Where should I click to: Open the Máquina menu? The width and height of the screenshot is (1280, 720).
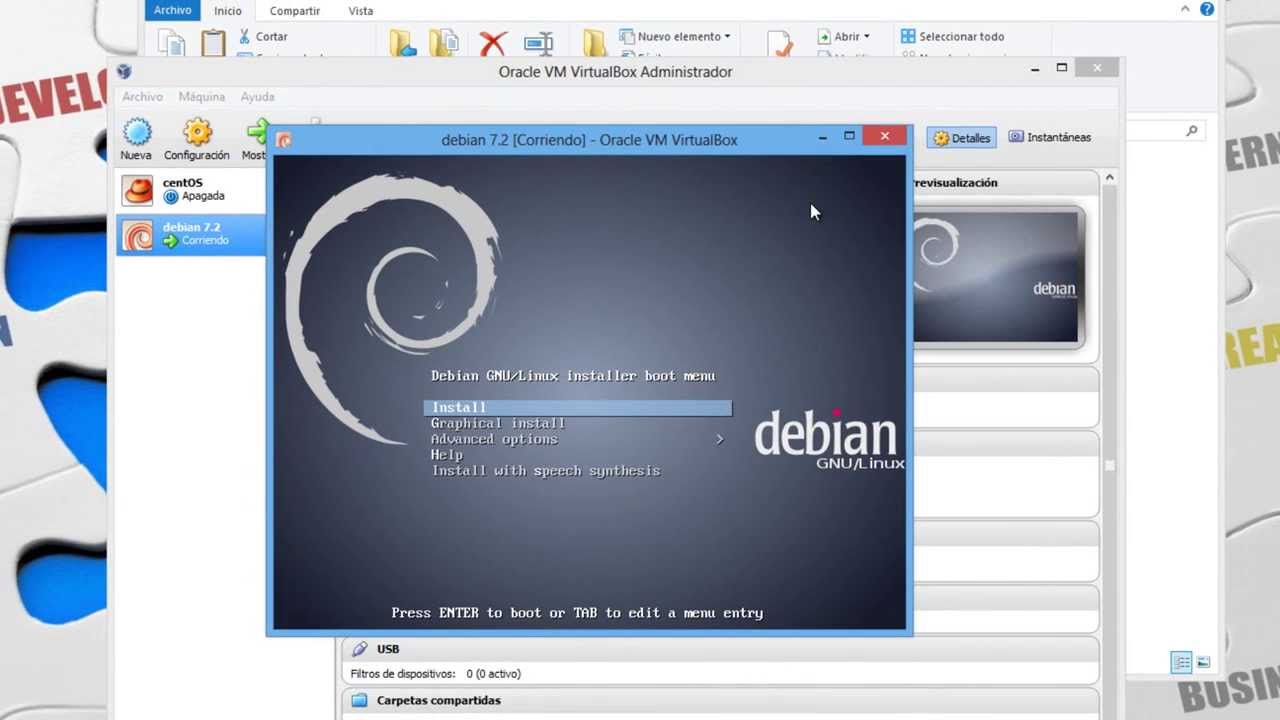click(x=201, y=97)
